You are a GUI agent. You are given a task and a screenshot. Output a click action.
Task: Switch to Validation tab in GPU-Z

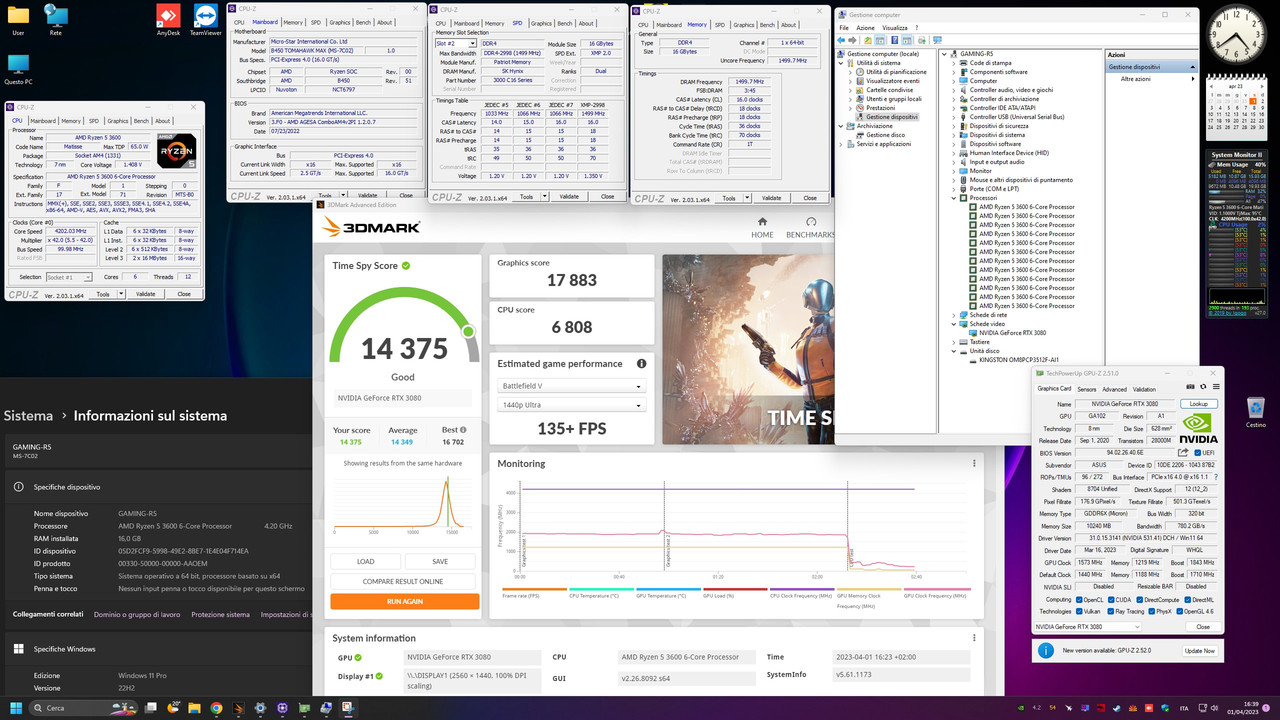pyautogui.click(x=1144, y=389)
